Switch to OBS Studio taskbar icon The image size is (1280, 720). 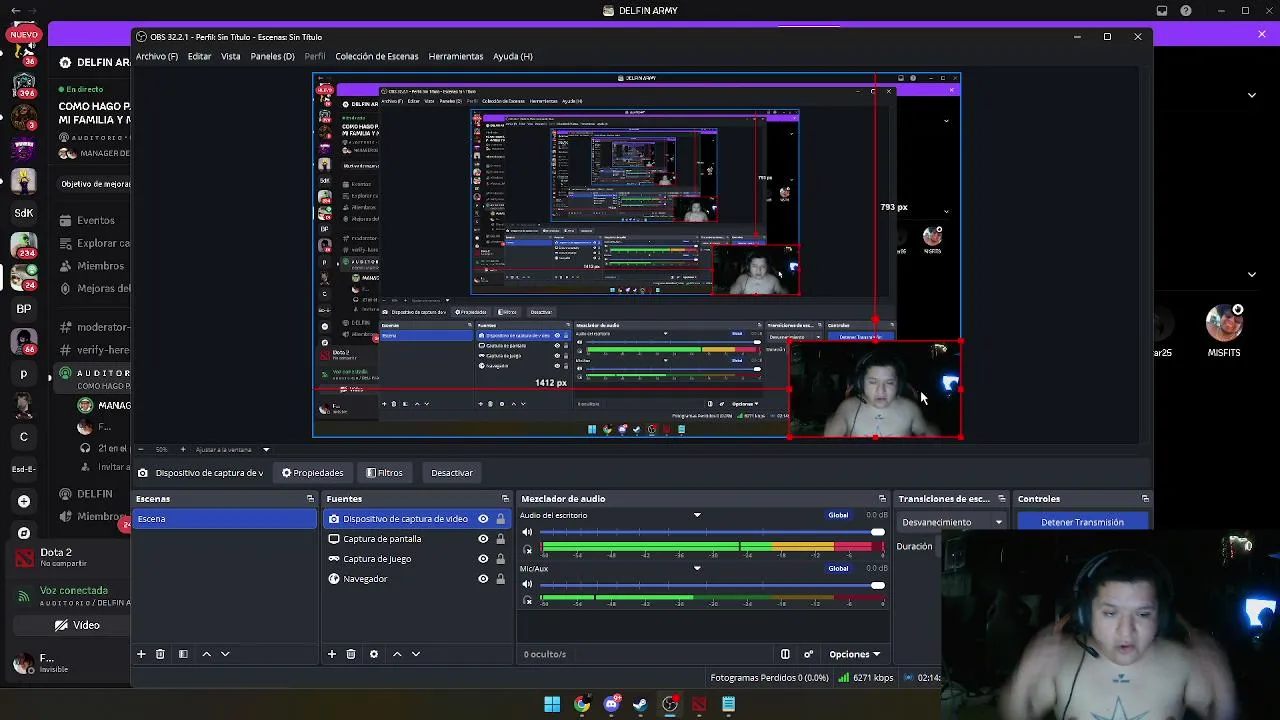(x=670, y=704)
